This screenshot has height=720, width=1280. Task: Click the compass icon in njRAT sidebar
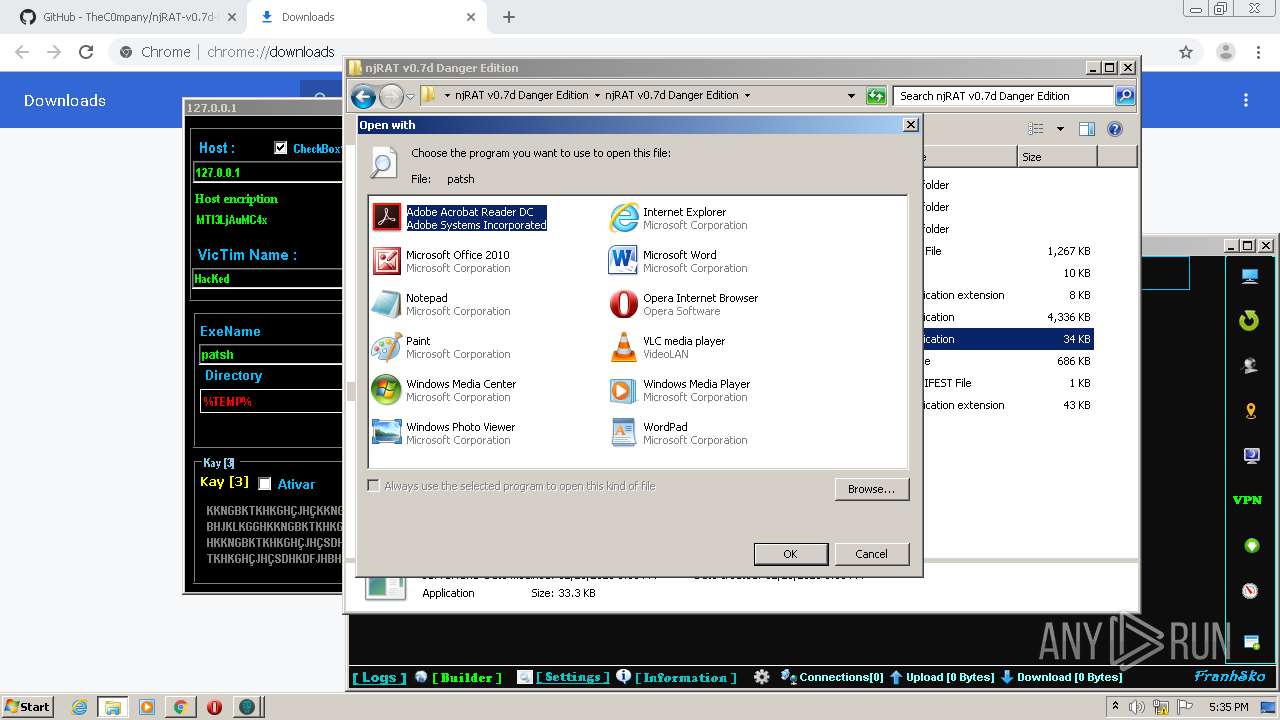point(1250,591)
